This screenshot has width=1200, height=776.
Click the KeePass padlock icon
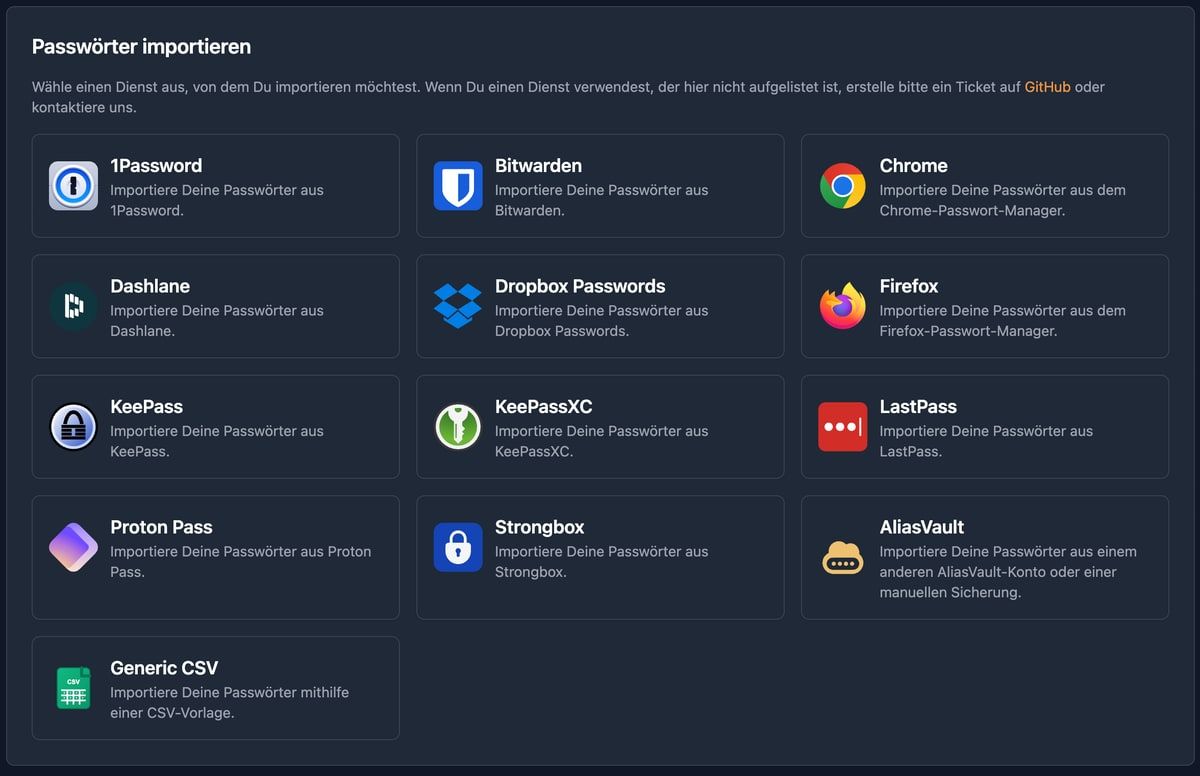[73, 427]
